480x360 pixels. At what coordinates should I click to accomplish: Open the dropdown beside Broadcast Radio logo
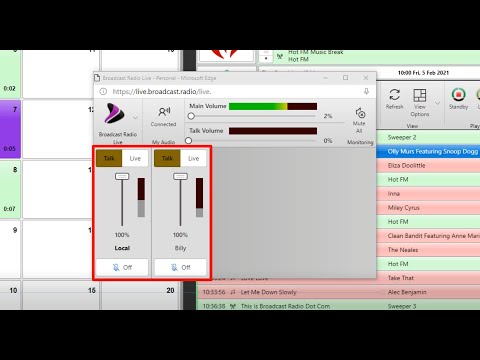coord(135,118)
